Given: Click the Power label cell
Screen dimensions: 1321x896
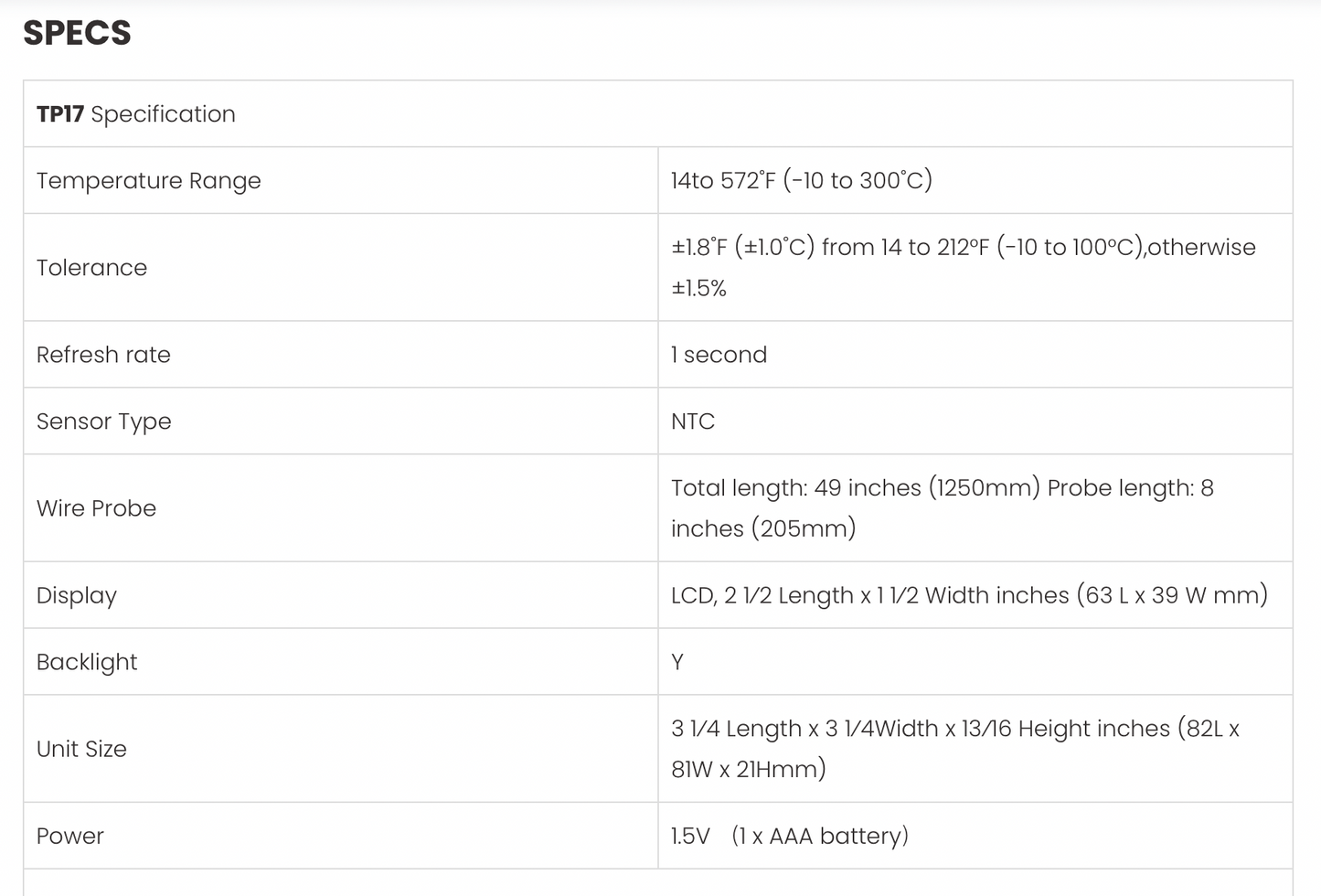Looking at the screenshot, I should (70, 836).
